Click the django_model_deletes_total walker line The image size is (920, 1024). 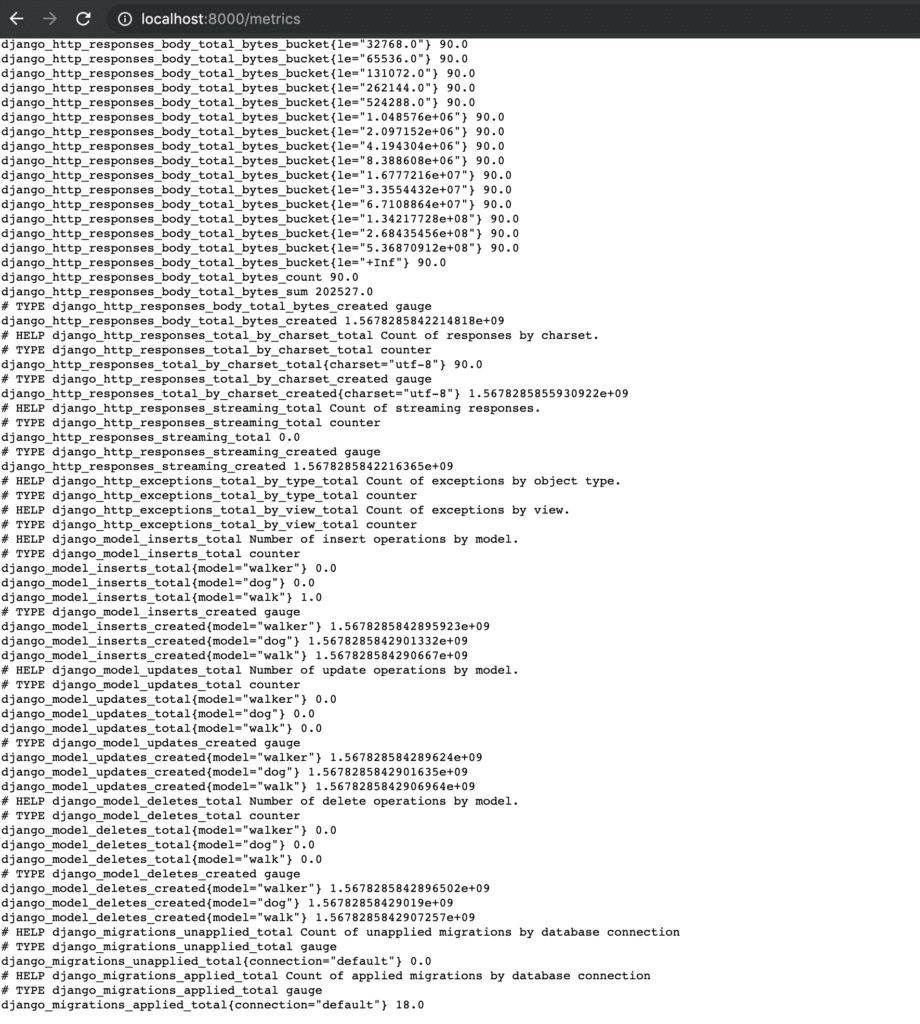[168, 831]
